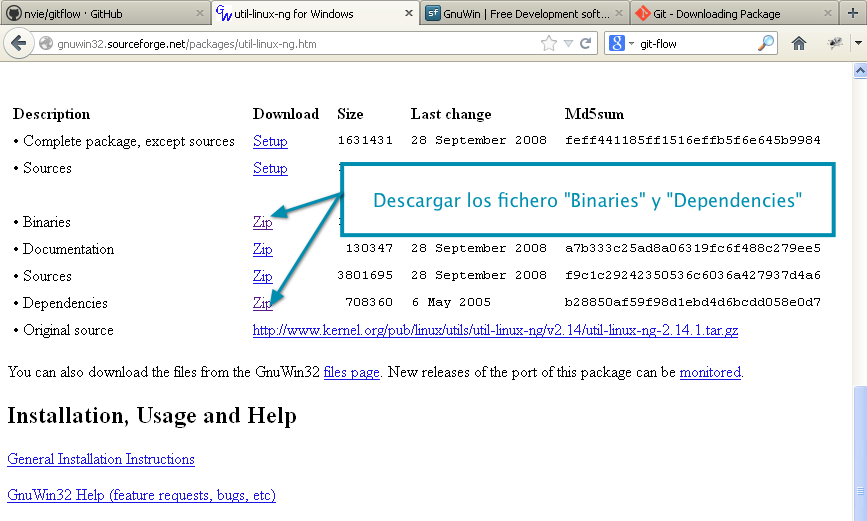Click the monitored releases link
This screenshot has width=867, height=521.
tap(710, 372)
